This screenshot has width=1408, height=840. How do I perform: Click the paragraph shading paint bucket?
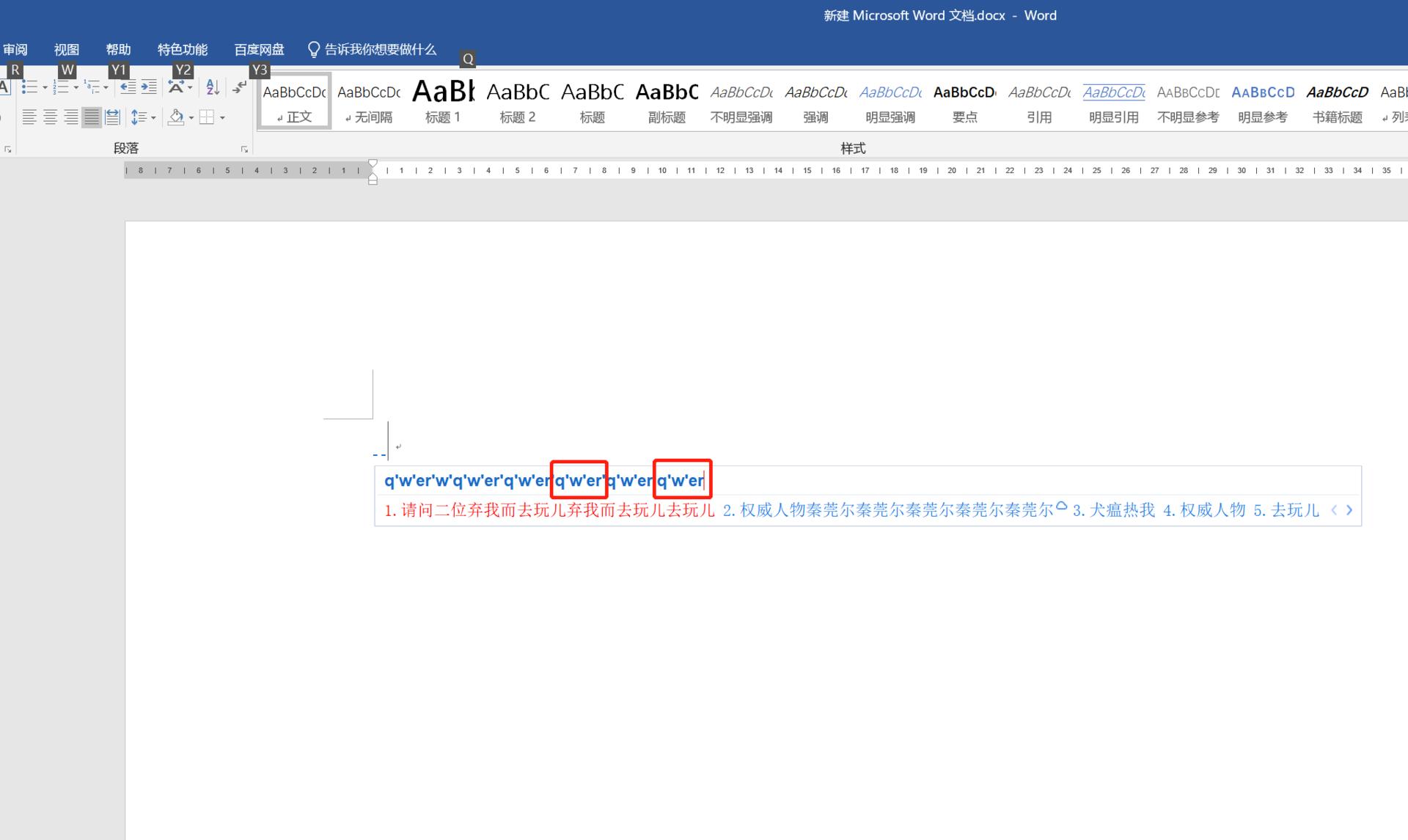coord(176,117)
